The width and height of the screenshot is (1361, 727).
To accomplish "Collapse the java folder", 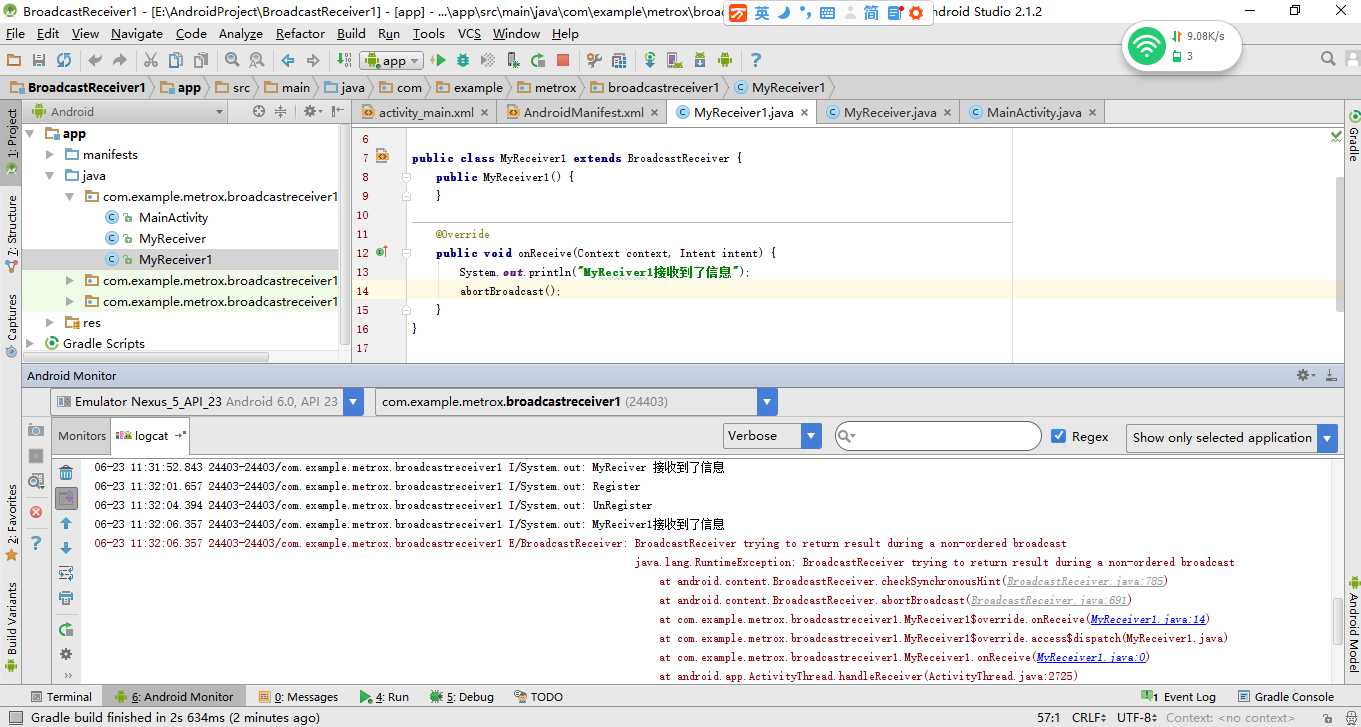I will 50,175.
